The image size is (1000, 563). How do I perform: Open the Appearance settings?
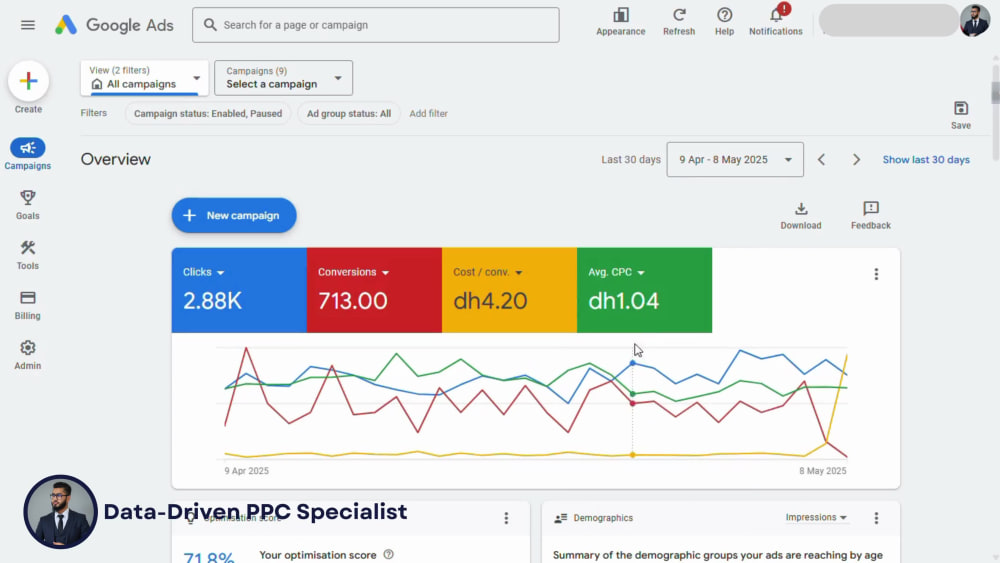point(621,22)
